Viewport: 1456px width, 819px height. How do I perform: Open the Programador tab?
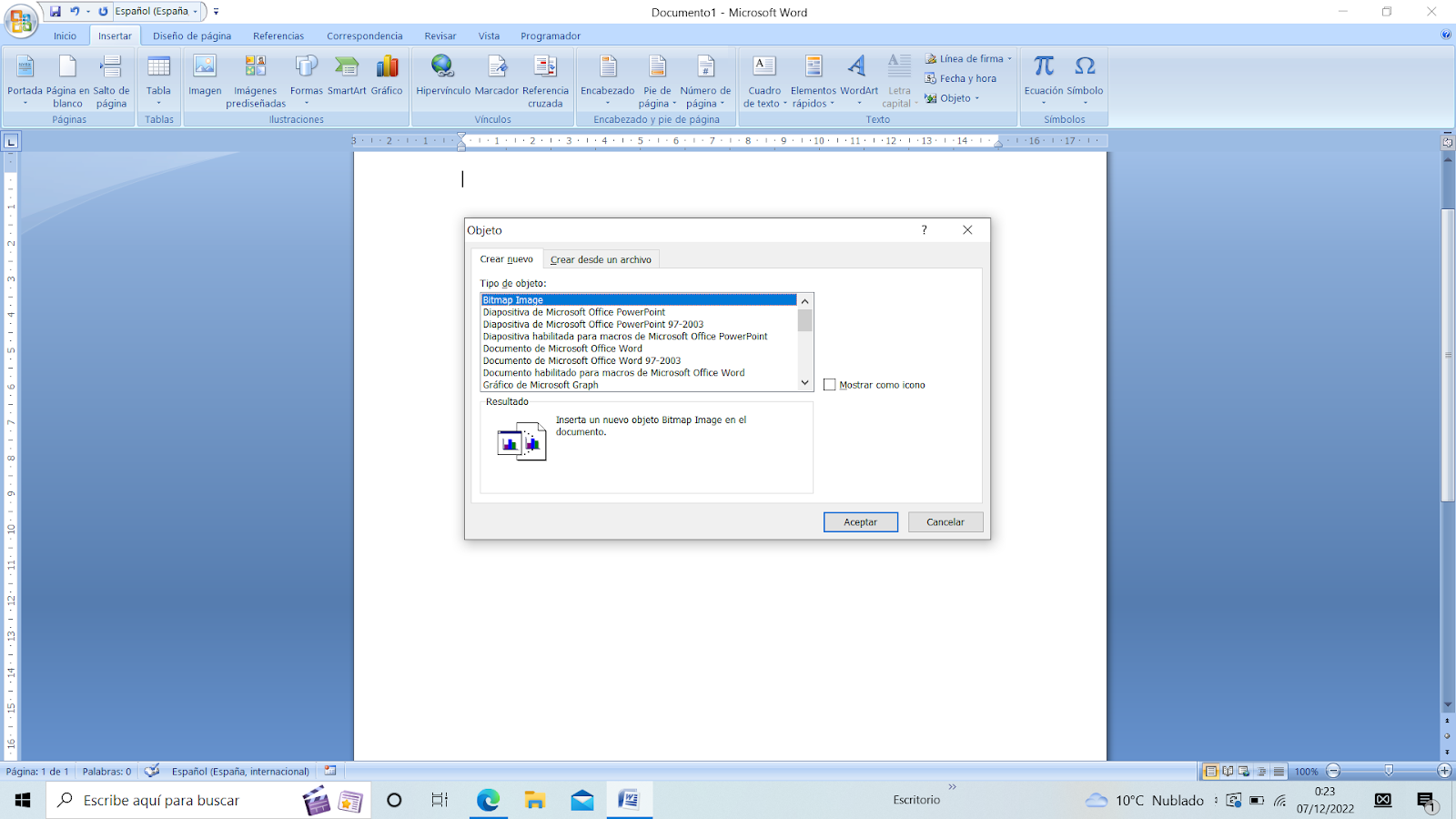pos(551,36)
